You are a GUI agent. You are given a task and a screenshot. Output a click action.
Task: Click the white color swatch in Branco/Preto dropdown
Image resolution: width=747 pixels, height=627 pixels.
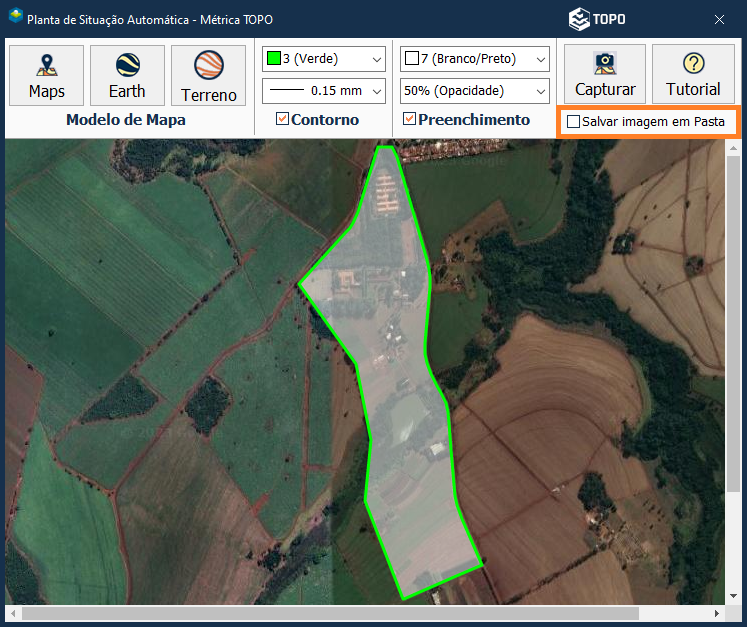[412, 58]
